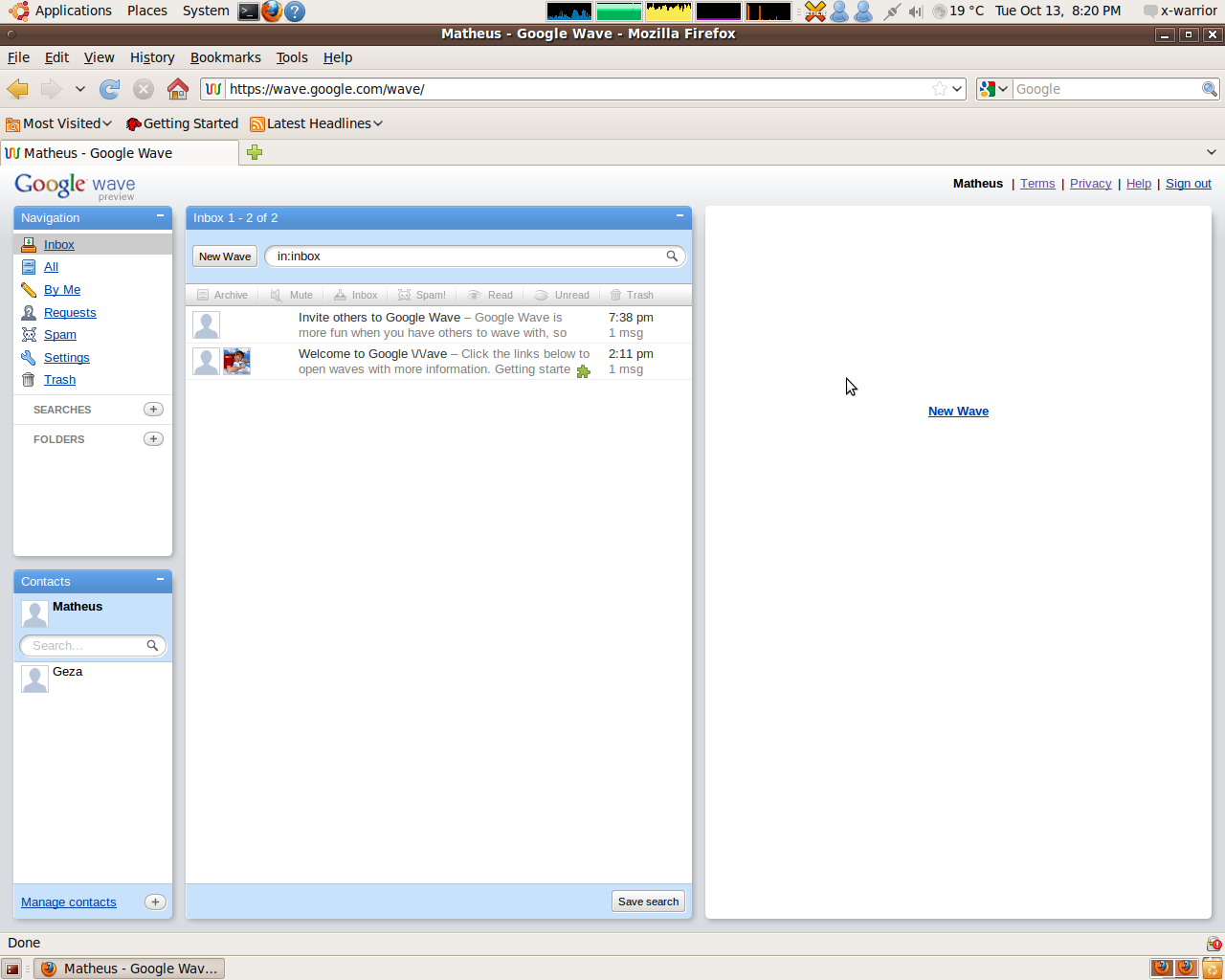This screenshot has width=1225, height=980.
Task: Open the View menu
Action: point(99,57)
